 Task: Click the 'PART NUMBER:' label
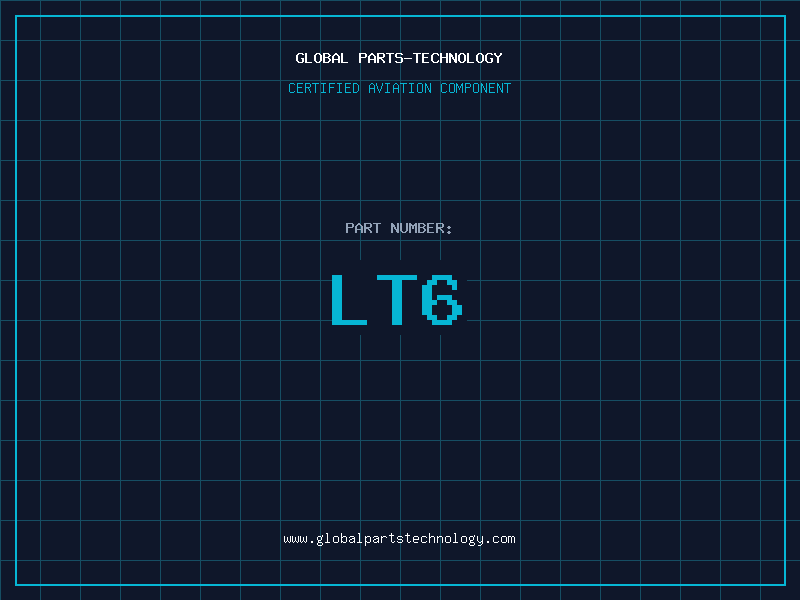(399, 228)
